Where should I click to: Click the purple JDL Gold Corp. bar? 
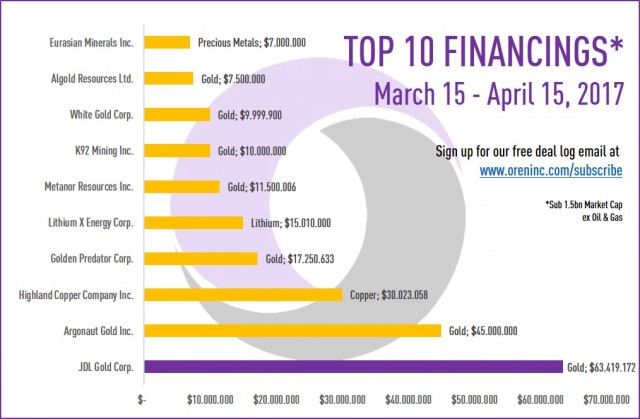[353, 366]
